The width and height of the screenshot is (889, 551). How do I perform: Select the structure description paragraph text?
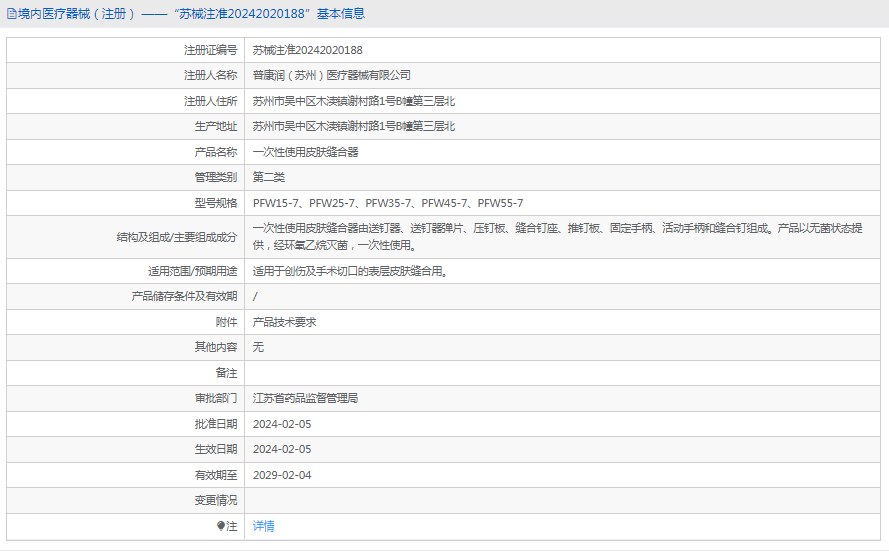click(x=557, y=237)
